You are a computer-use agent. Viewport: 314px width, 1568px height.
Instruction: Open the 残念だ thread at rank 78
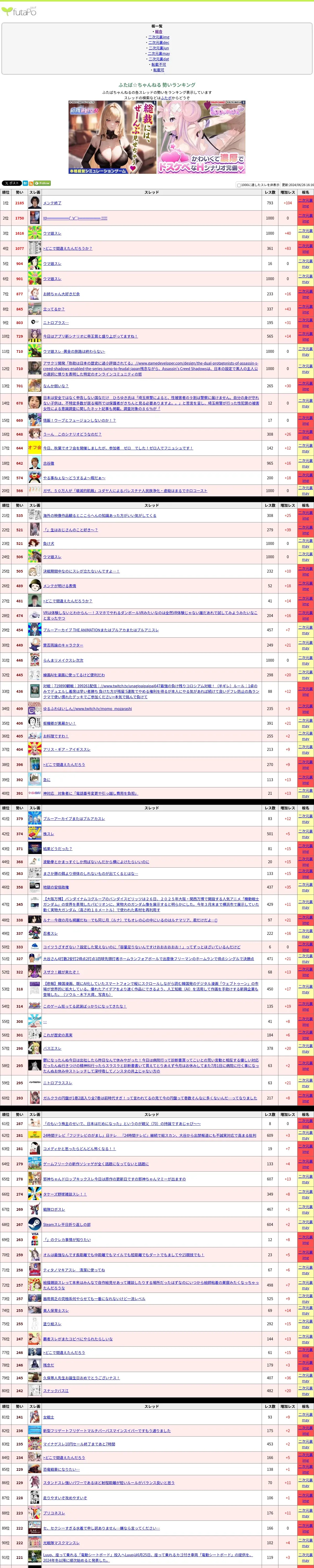[x=49, y=1365]
